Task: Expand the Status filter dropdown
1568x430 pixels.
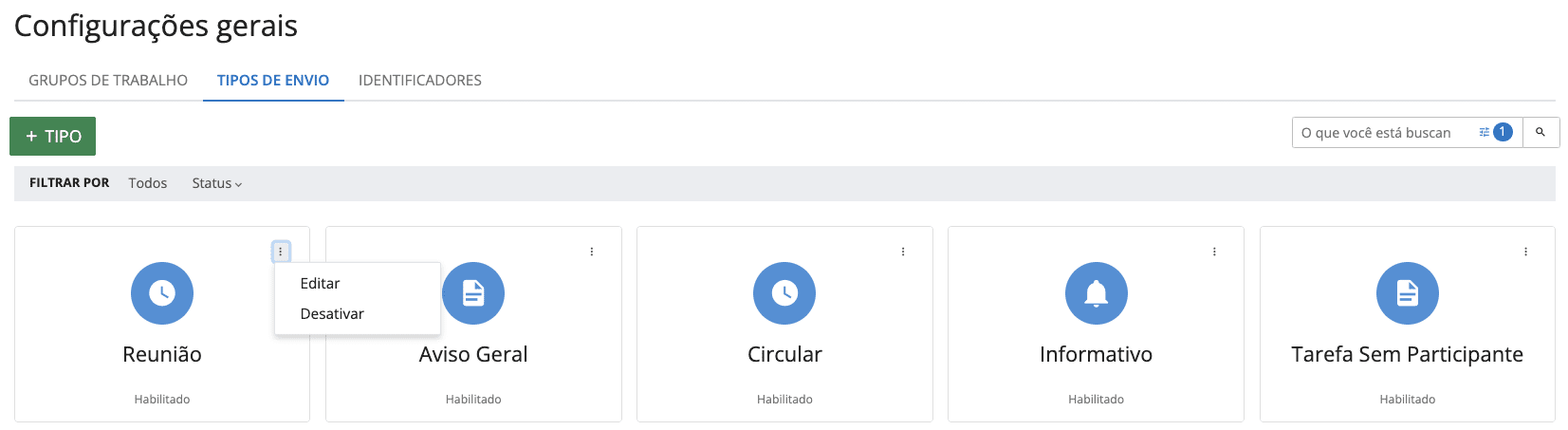Action: pos(216,183)
